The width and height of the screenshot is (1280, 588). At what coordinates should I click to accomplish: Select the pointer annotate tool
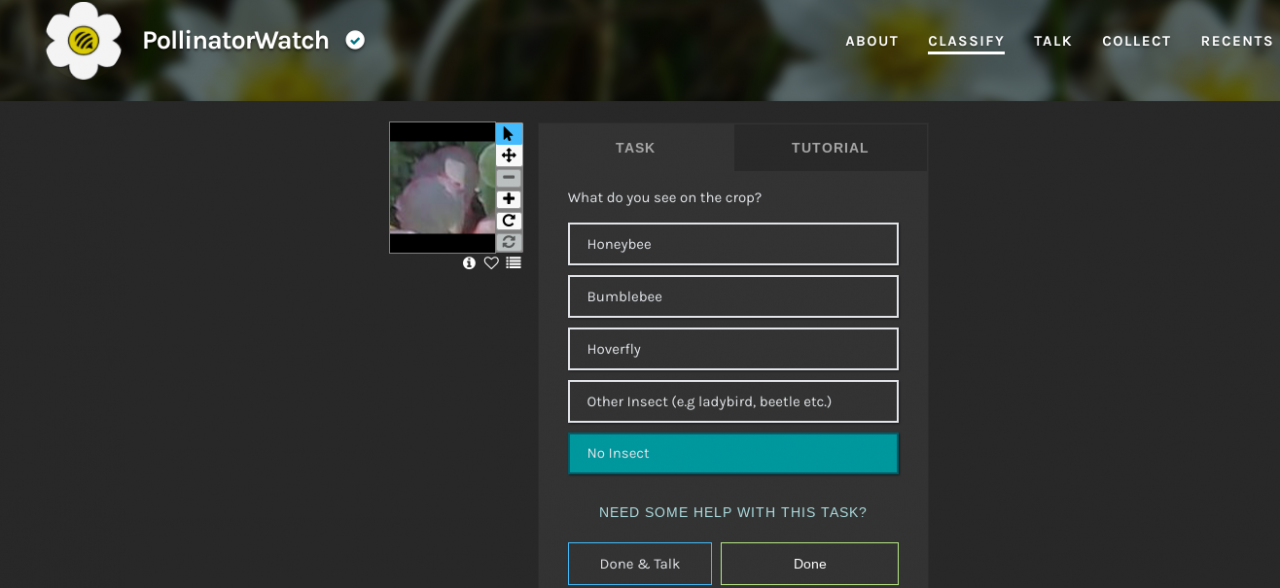509,134
